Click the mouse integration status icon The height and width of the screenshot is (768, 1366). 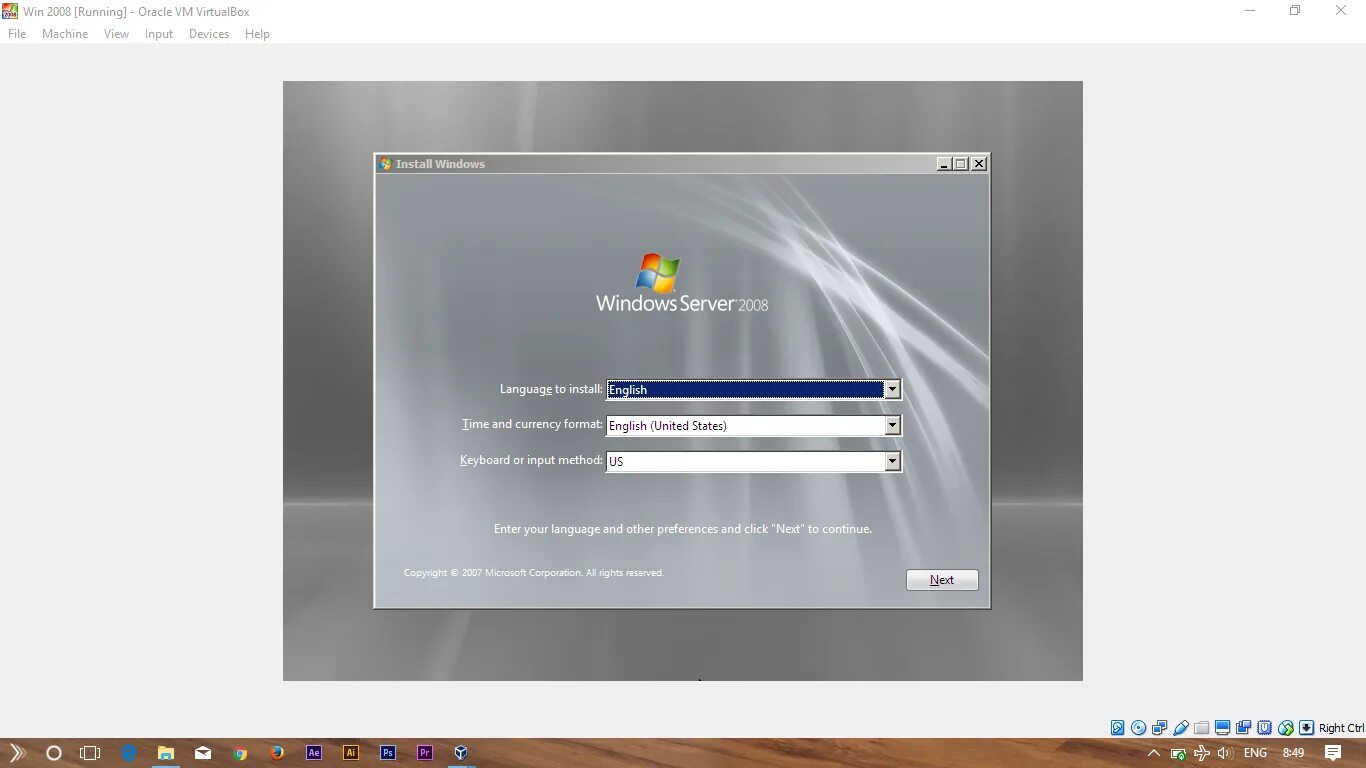[1286, 728]
